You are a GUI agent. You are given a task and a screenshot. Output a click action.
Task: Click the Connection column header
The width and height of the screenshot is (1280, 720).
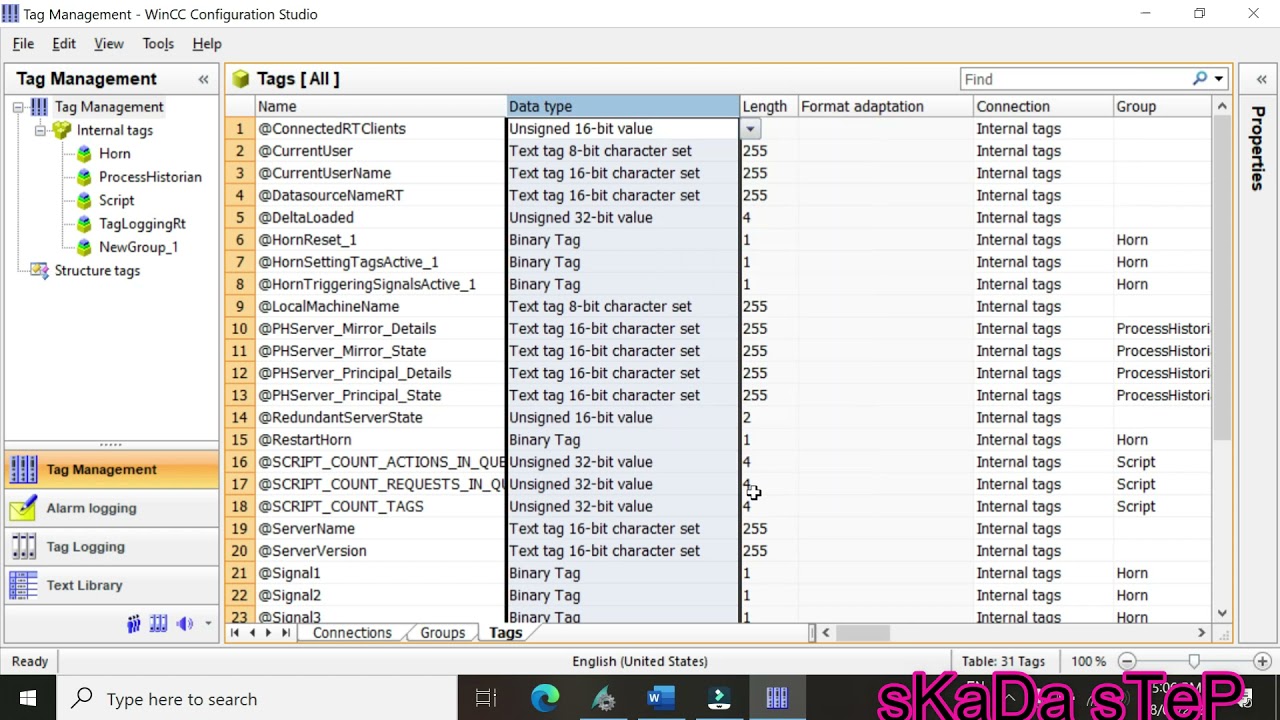point(1043,106)
